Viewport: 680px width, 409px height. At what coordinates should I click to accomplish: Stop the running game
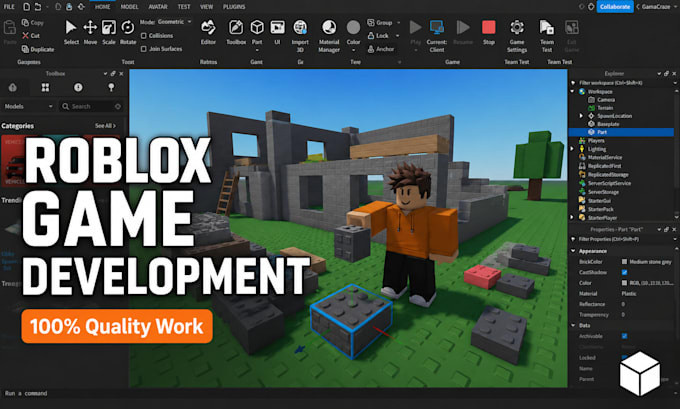click(x=489, y=32)
